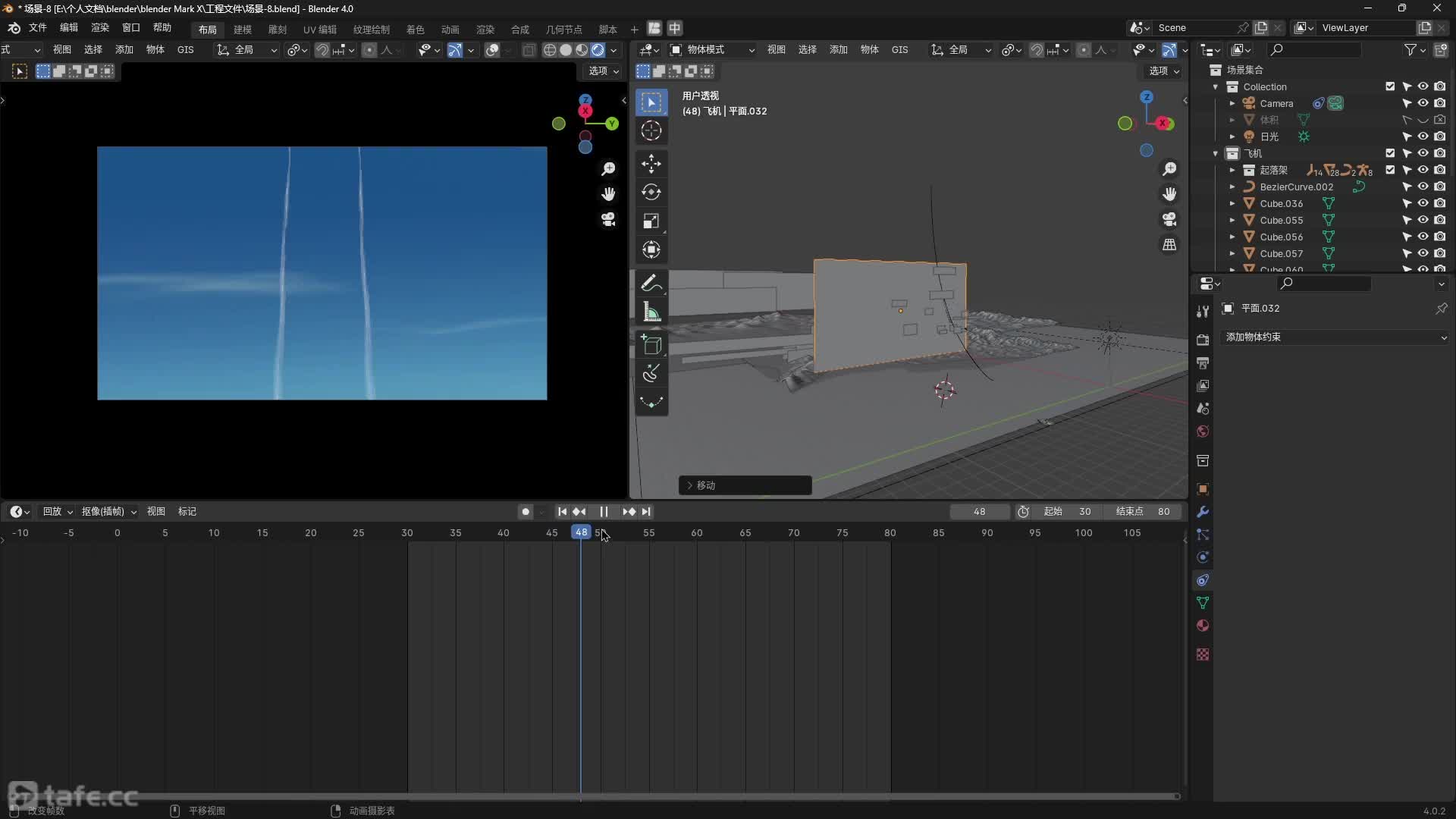Click the outliner search field

pyautogui.click(x=1315, y=50)
